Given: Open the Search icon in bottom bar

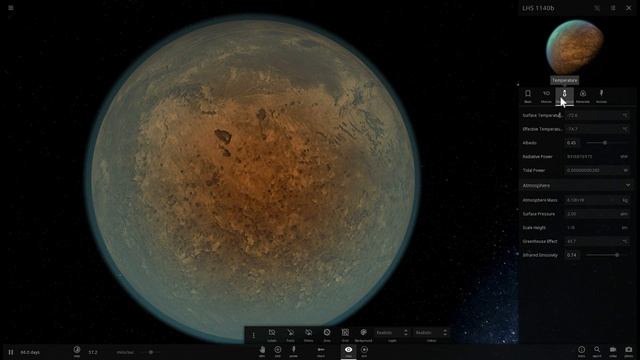Looking at the screenshot, I should 597,351.
